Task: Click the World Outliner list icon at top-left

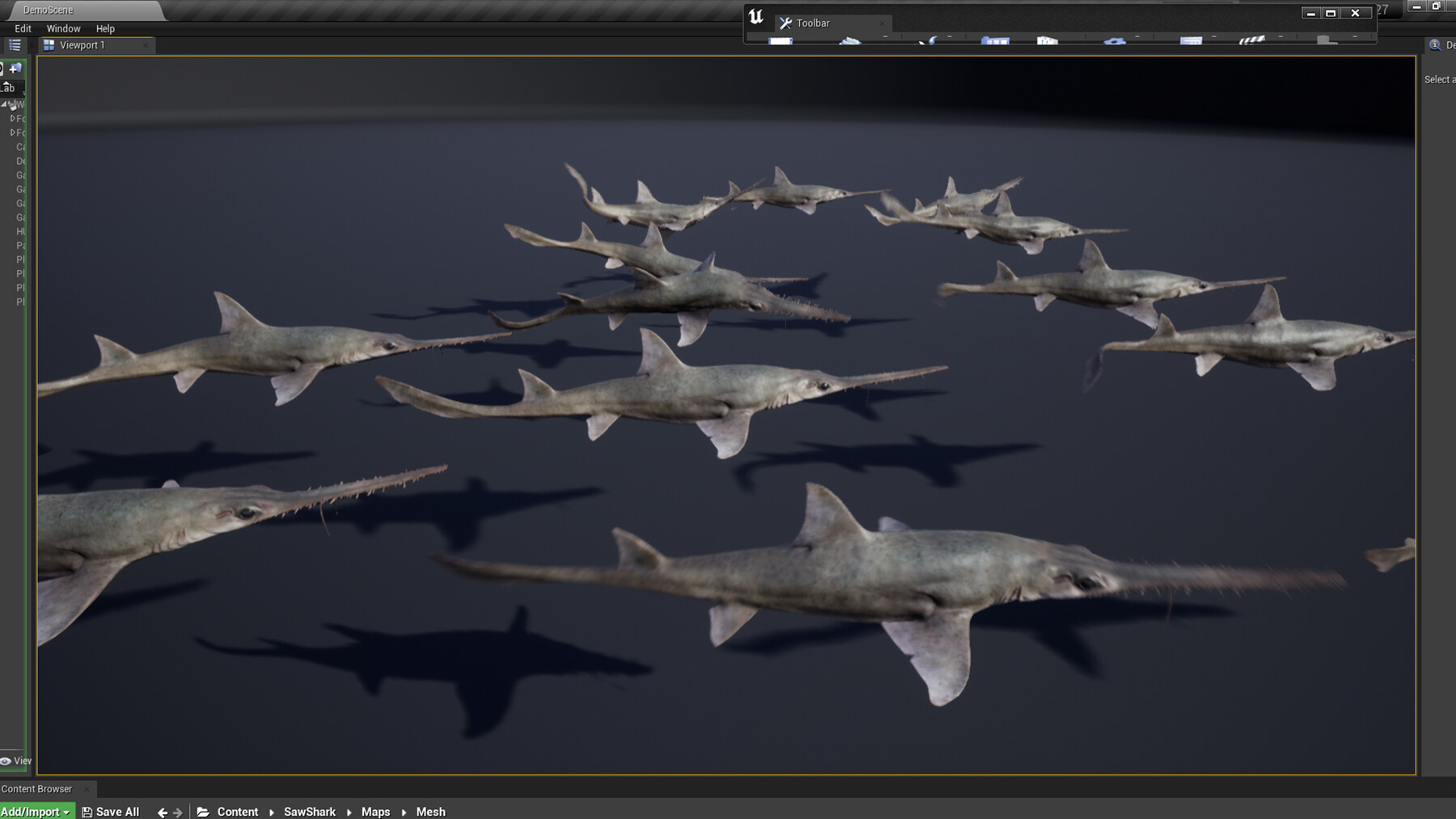Action: pos(15,45)
